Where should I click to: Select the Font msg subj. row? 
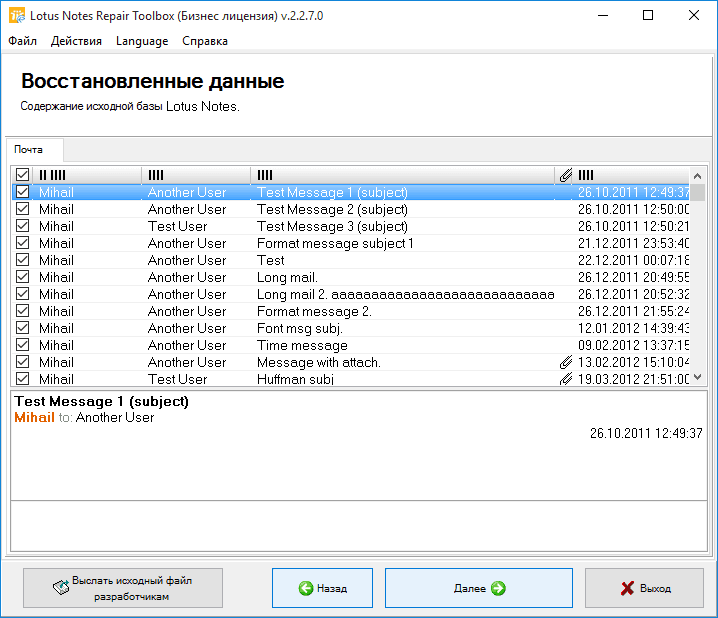pos(351,328)
